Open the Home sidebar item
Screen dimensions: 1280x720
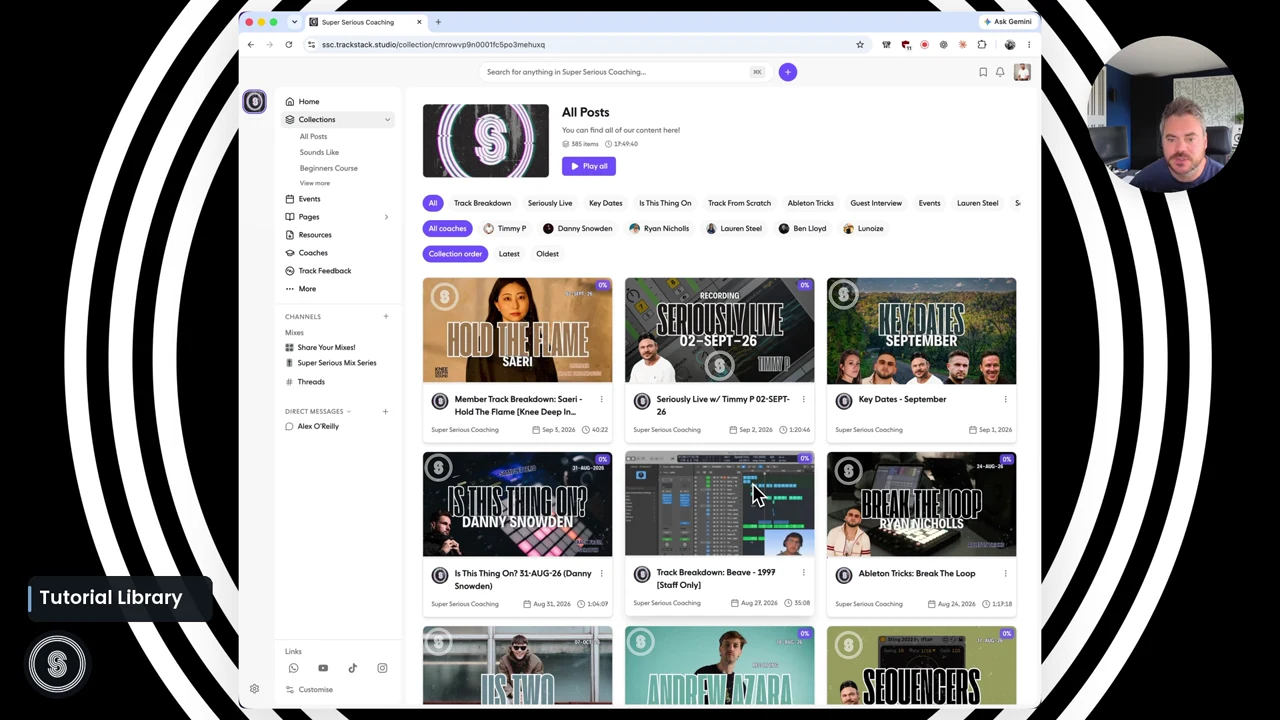tap(308, 101)
